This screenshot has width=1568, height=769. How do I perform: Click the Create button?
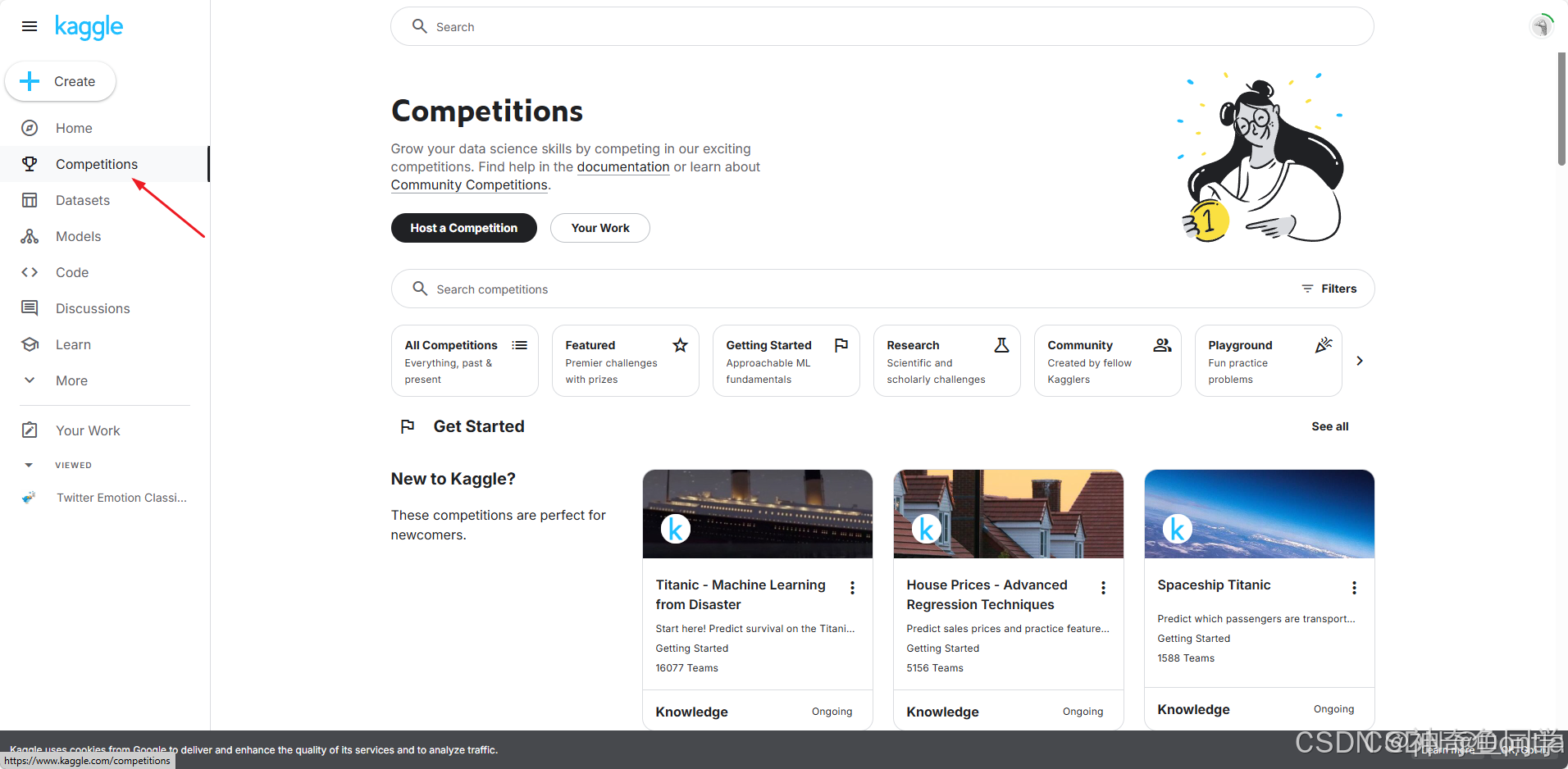(60, 81)
